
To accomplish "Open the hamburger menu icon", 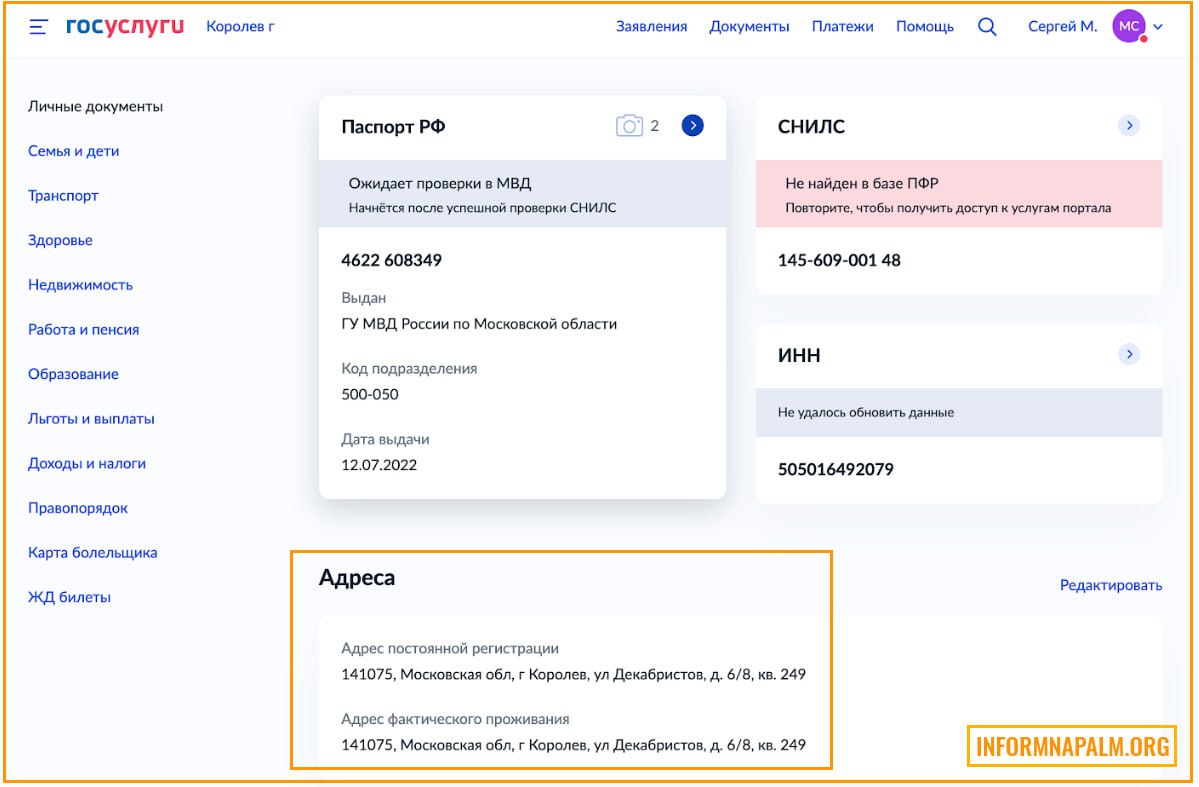I will tap(39, 28).
